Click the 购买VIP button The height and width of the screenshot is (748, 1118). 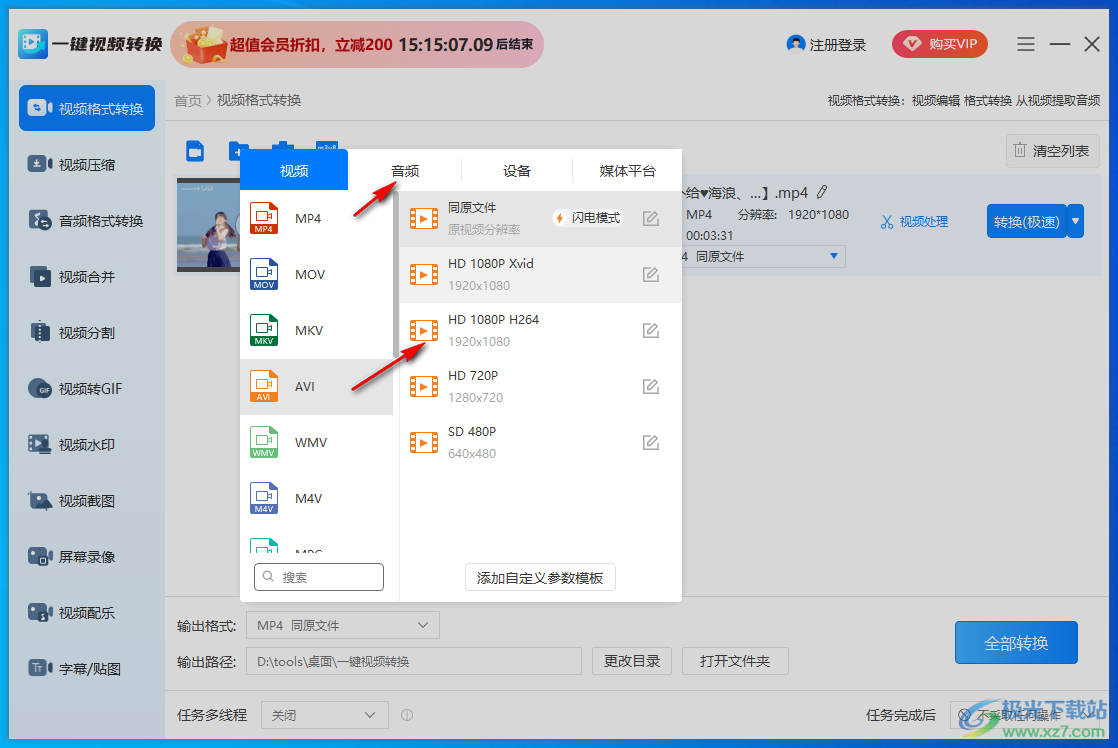939,44
